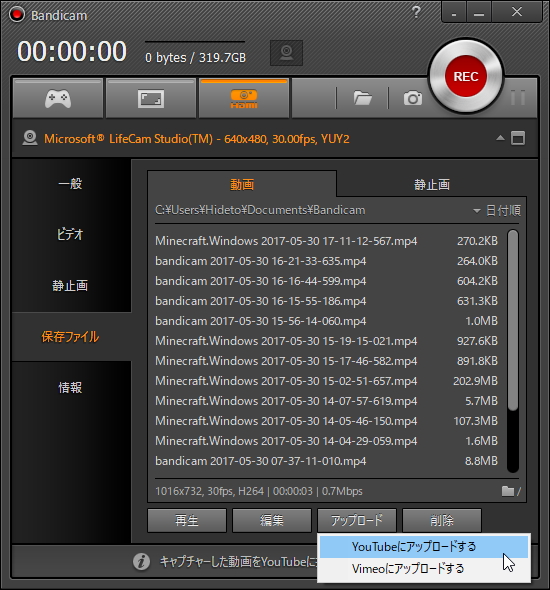Click the pause icon beside REC
The image size is (550, 590).
pos(518,98)
